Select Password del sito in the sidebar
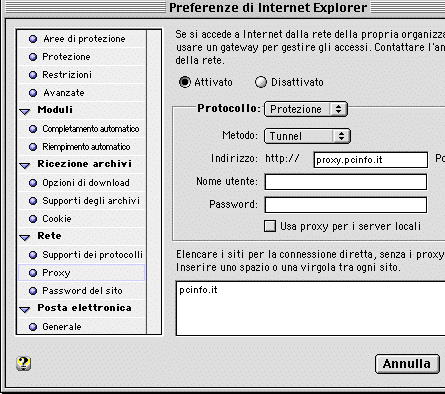 82,291
